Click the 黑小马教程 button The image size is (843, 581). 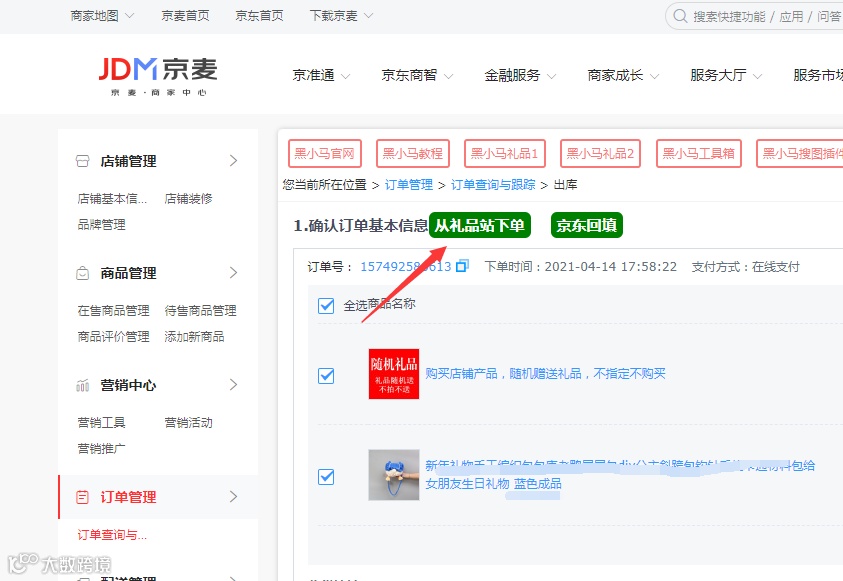click(x=413, y=154)
